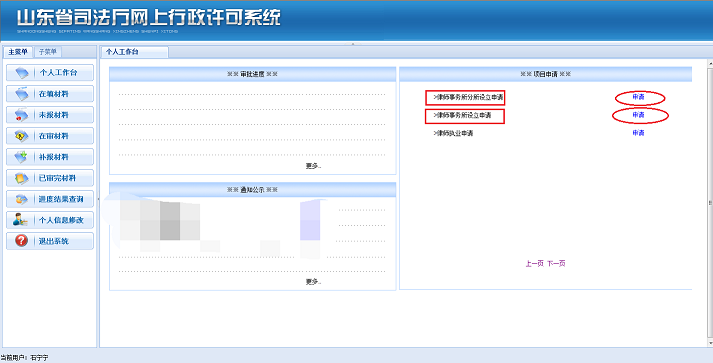Switch to the 主菜单 tab
Screen dimensions: 713x363
[x=18, y=52]
